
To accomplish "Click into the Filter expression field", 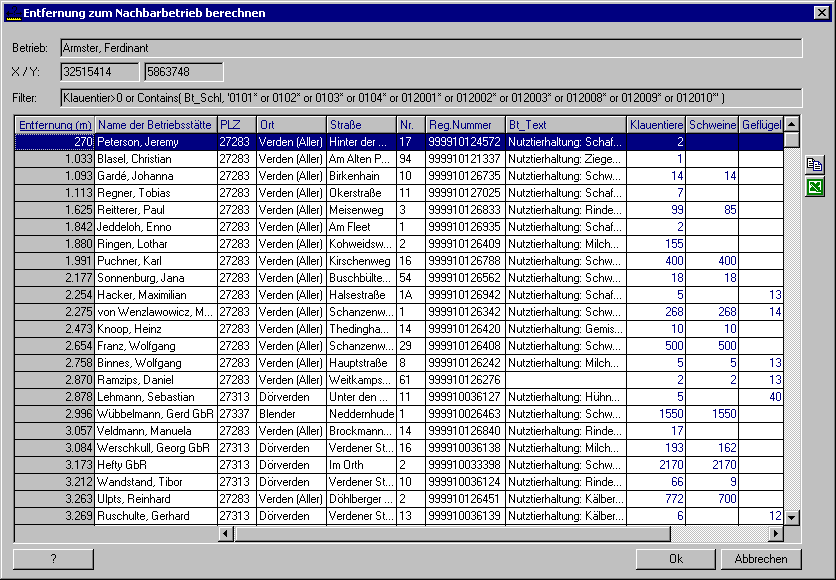I will (431, 98).
